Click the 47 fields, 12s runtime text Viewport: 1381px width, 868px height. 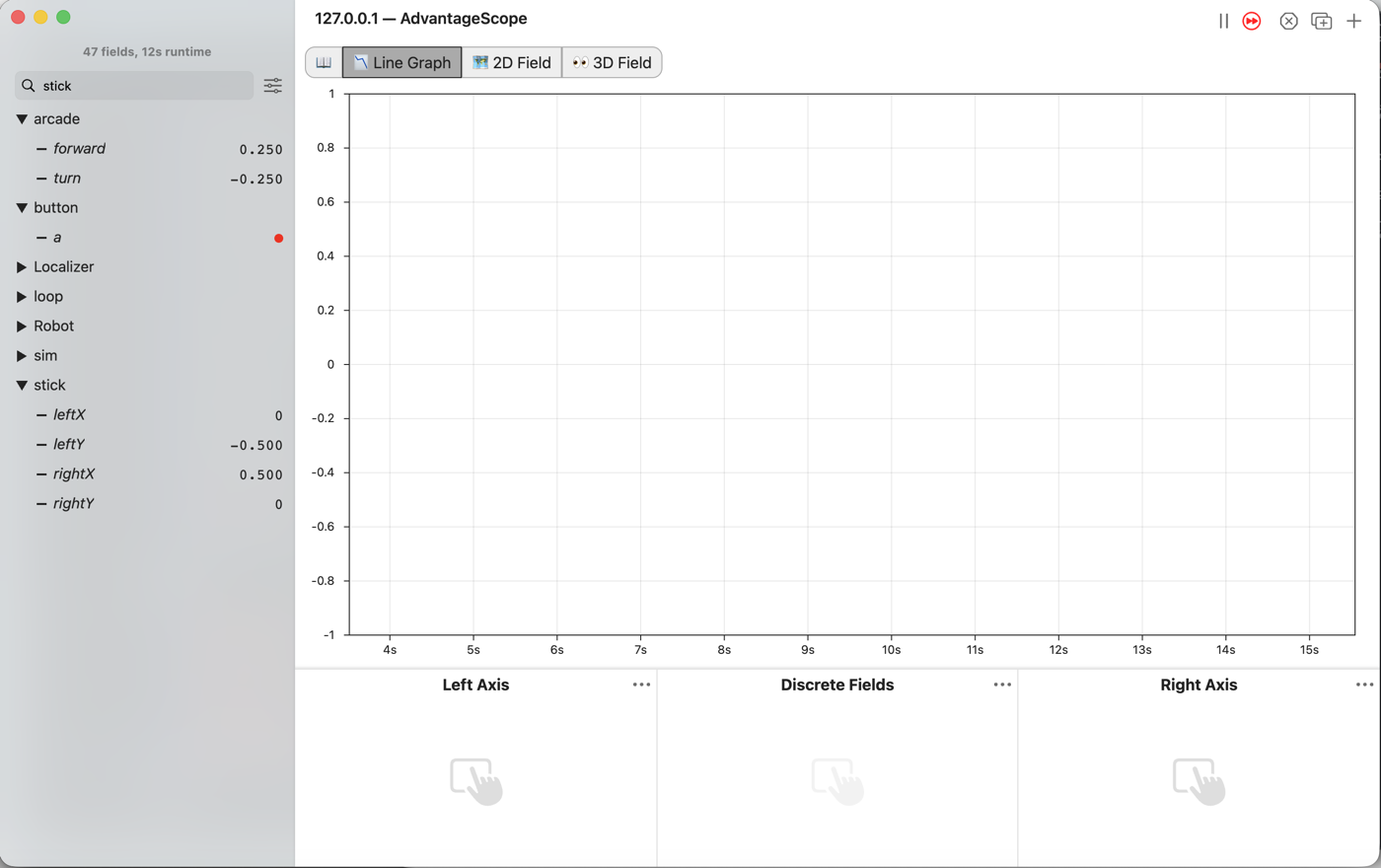click(x=147, y=51)
